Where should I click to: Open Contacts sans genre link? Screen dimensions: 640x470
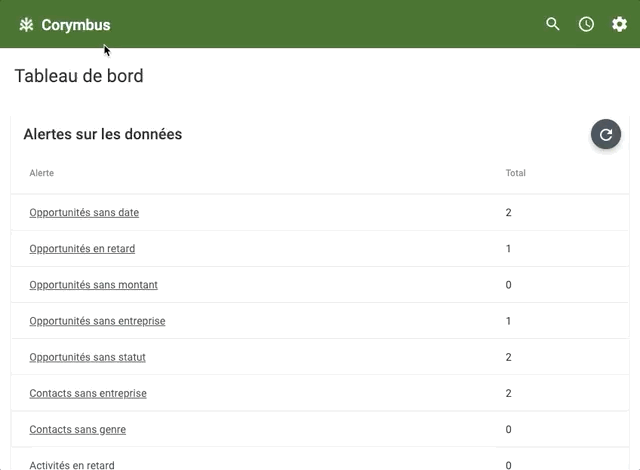(78, 429)
